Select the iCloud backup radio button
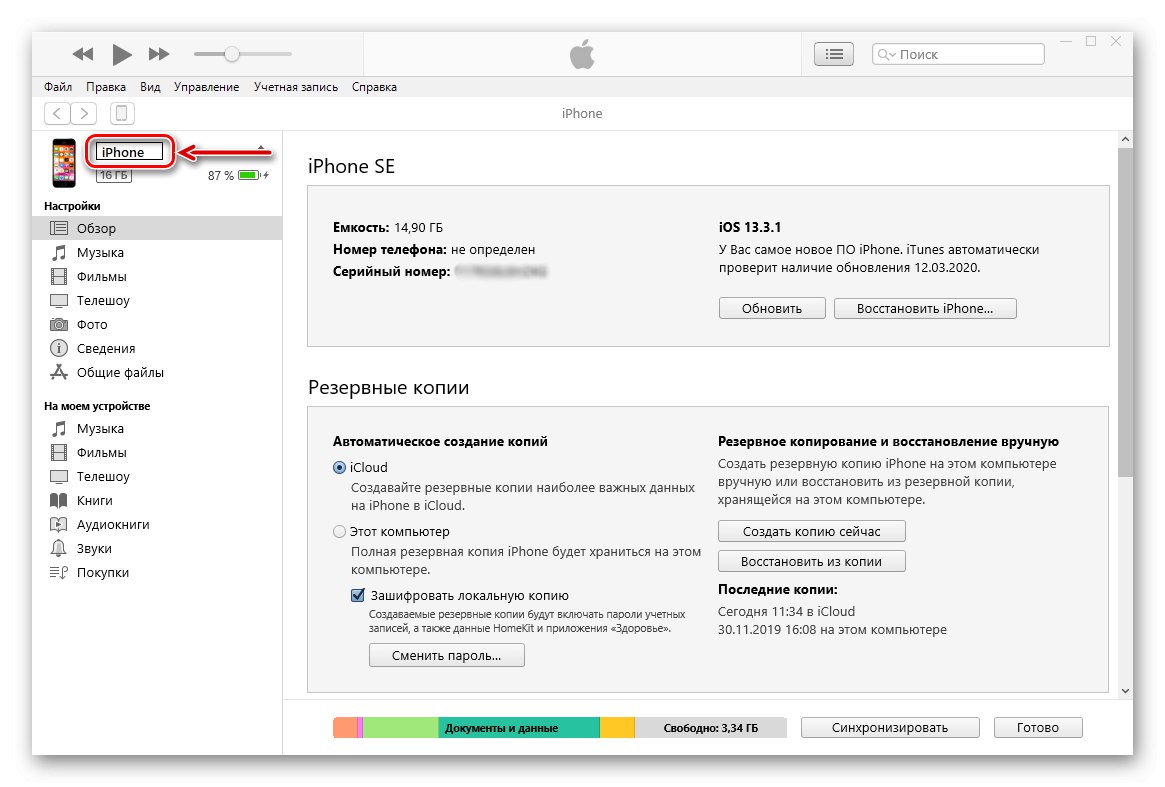Viewport: 1165px width, 787px height. click(x=340, y=468)
